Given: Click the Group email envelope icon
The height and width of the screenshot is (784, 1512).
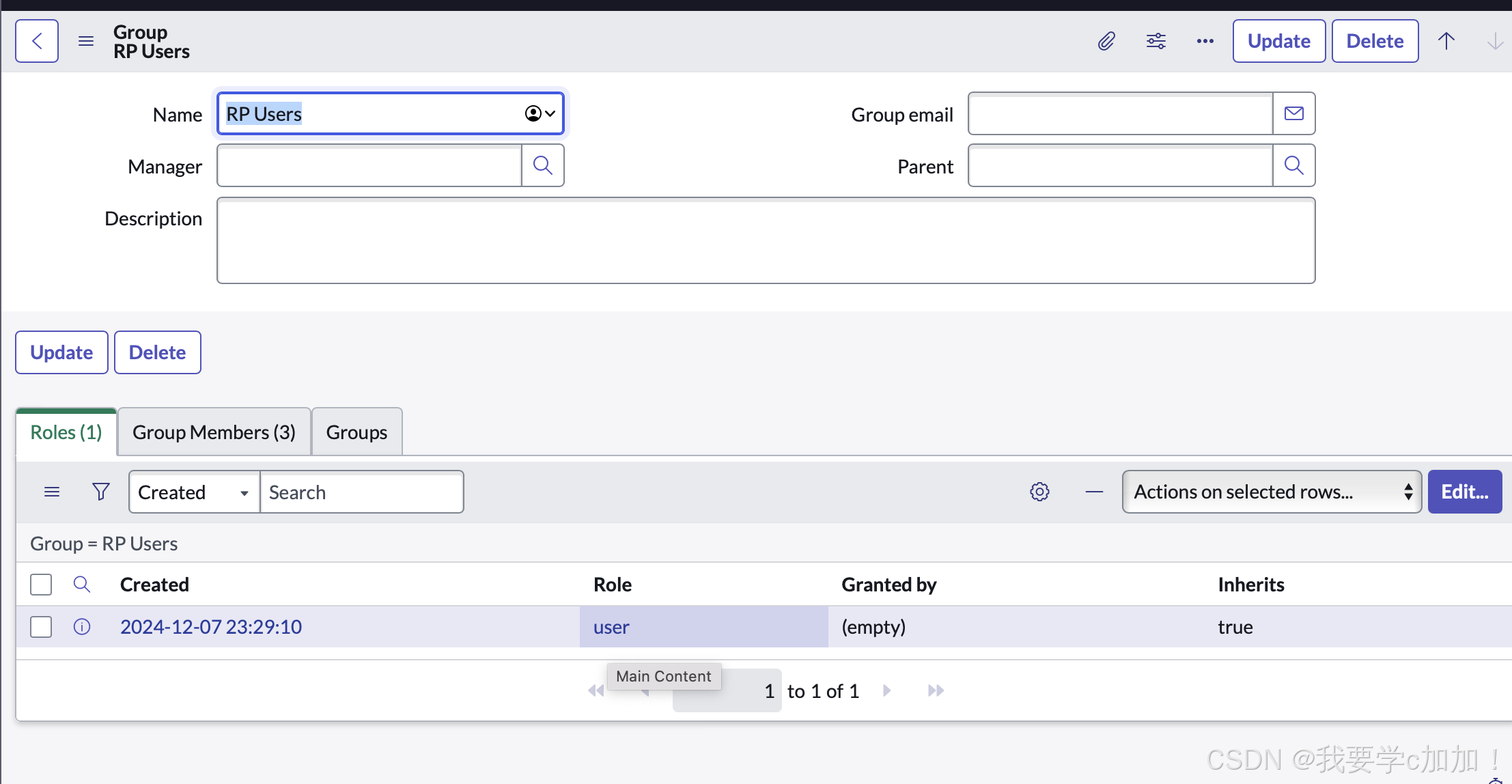Looking at the screenshot, I should [x=1293, y=113].
